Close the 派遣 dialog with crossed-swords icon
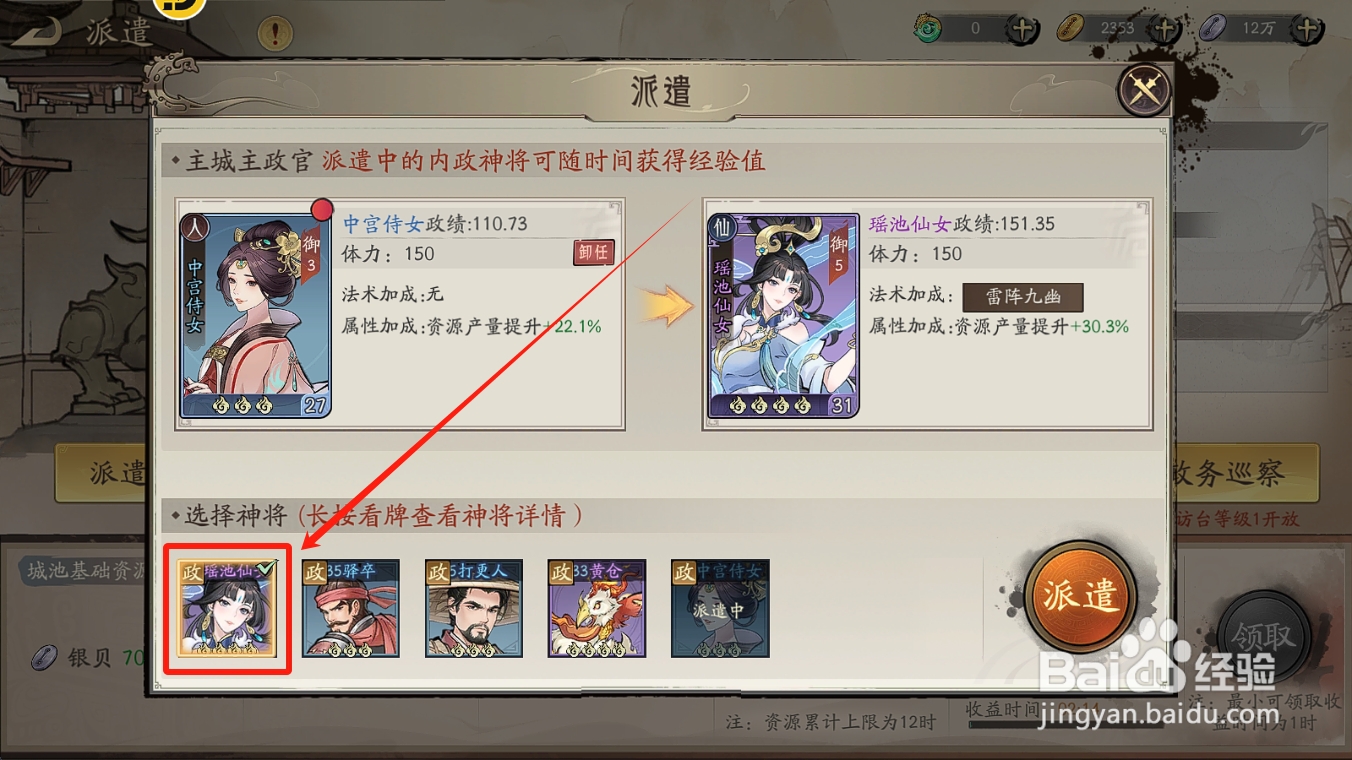This screenshot has height=760, width=1352. coord(1144,91)
